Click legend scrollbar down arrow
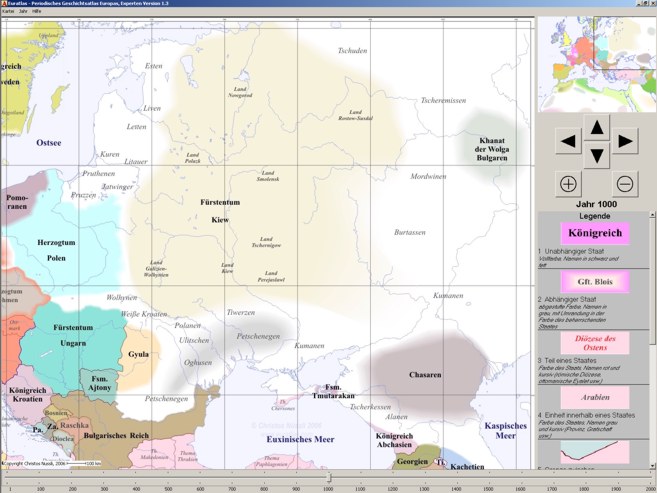This screenshot has width=657, height=493. 652,466
